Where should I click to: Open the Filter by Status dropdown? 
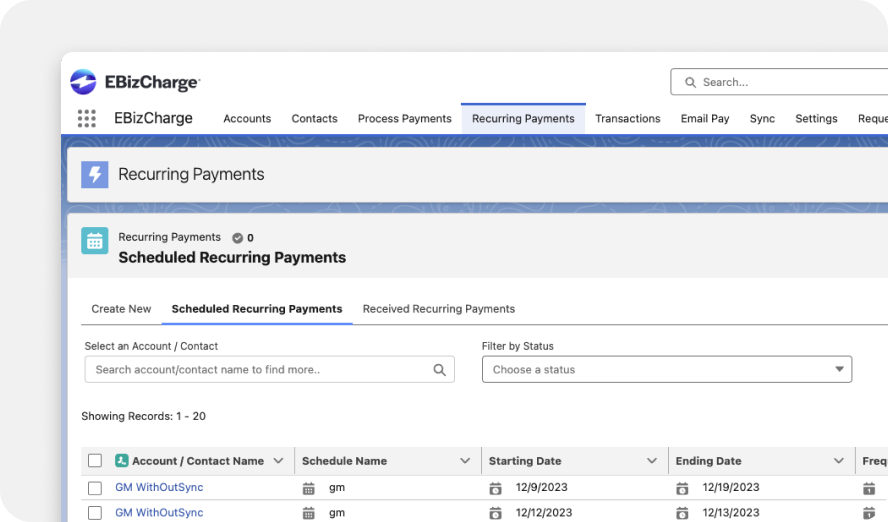pos(667,369)
